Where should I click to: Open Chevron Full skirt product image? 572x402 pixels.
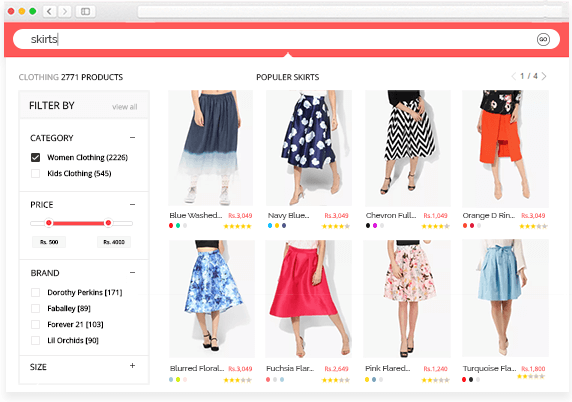407,148
